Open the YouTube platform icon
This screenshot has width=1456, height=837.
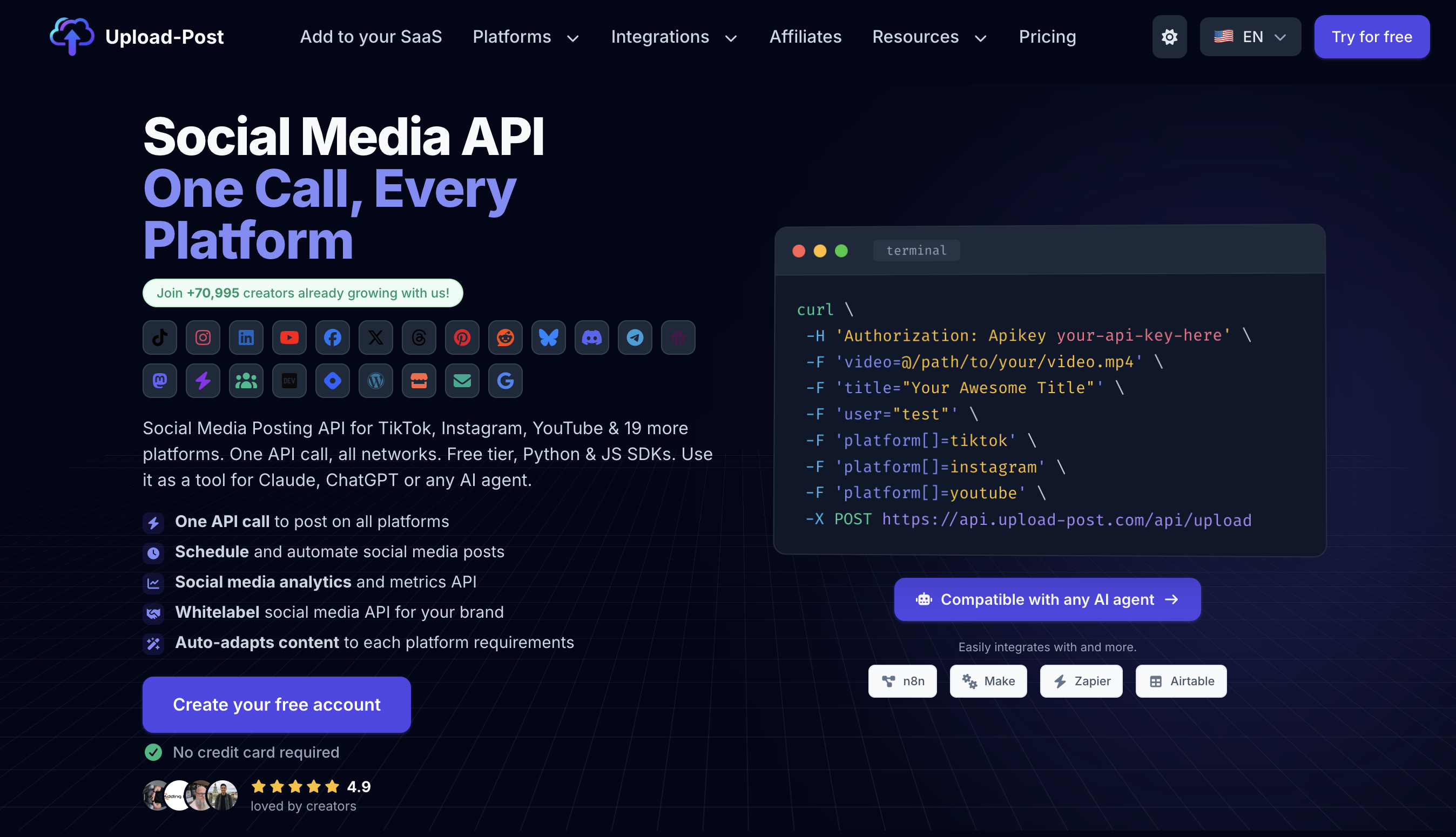pos(289,337)
